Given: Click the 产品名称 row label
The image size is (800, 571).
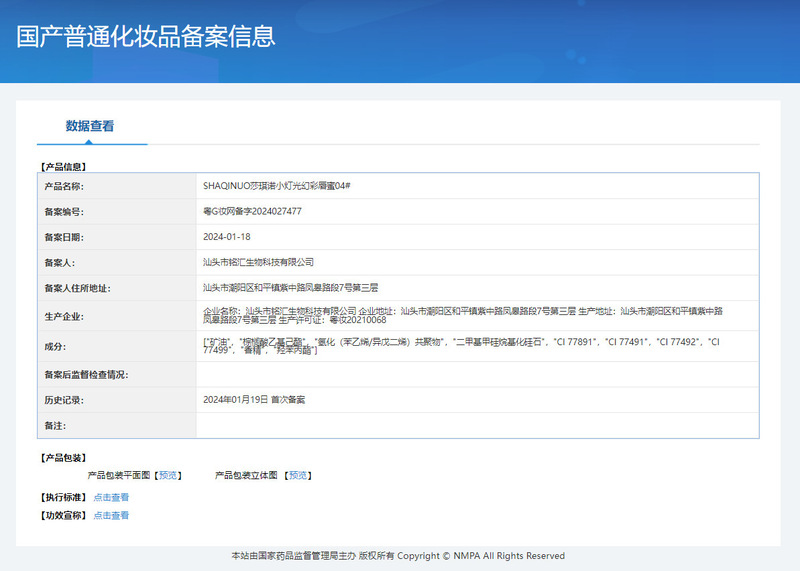Looking at the screenshot, I should (x=64, y=186).
